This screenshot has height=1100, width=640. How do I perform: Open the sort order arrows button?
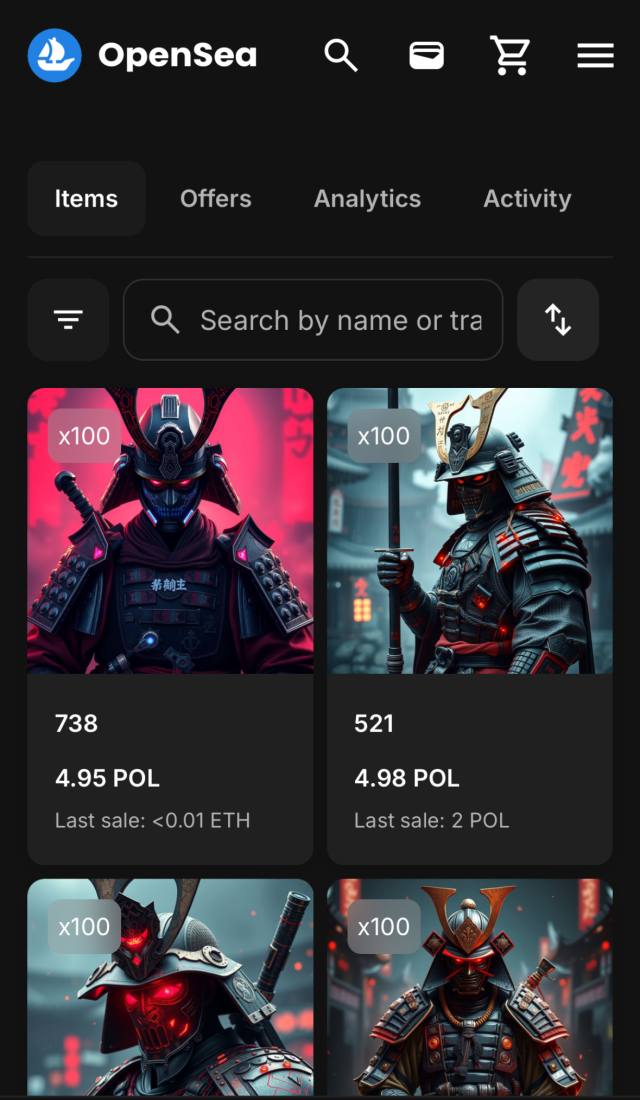coord(558,320)
